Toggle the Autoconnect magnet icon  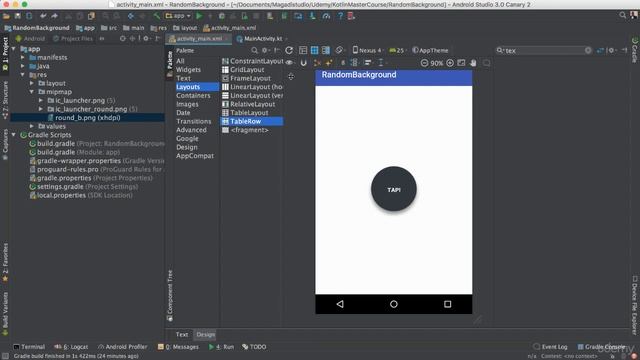coord(303,63)
